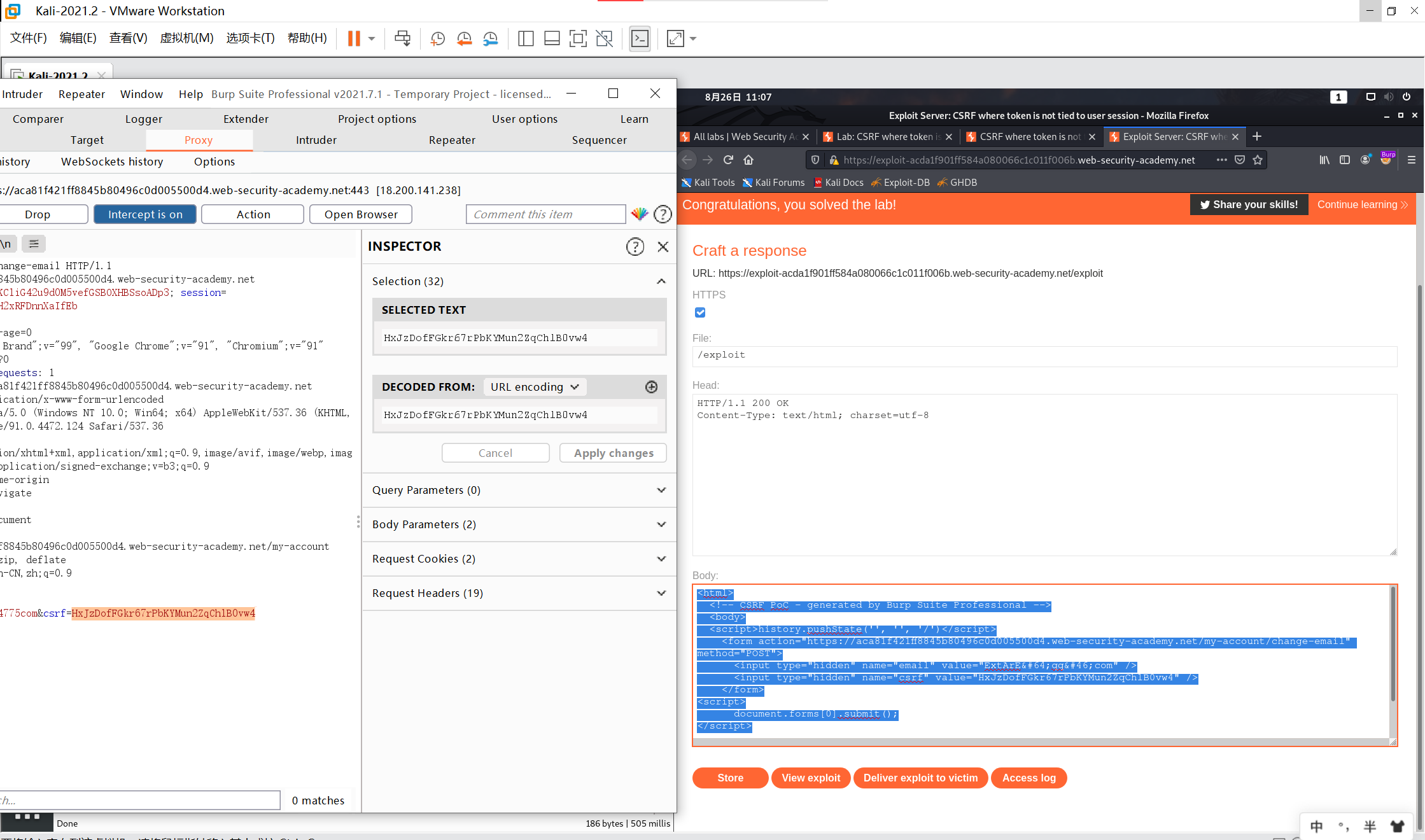Bookmark the page with the star icon
The height and width of the screenshot is (840, 1425).
[x=1258, y=160]
